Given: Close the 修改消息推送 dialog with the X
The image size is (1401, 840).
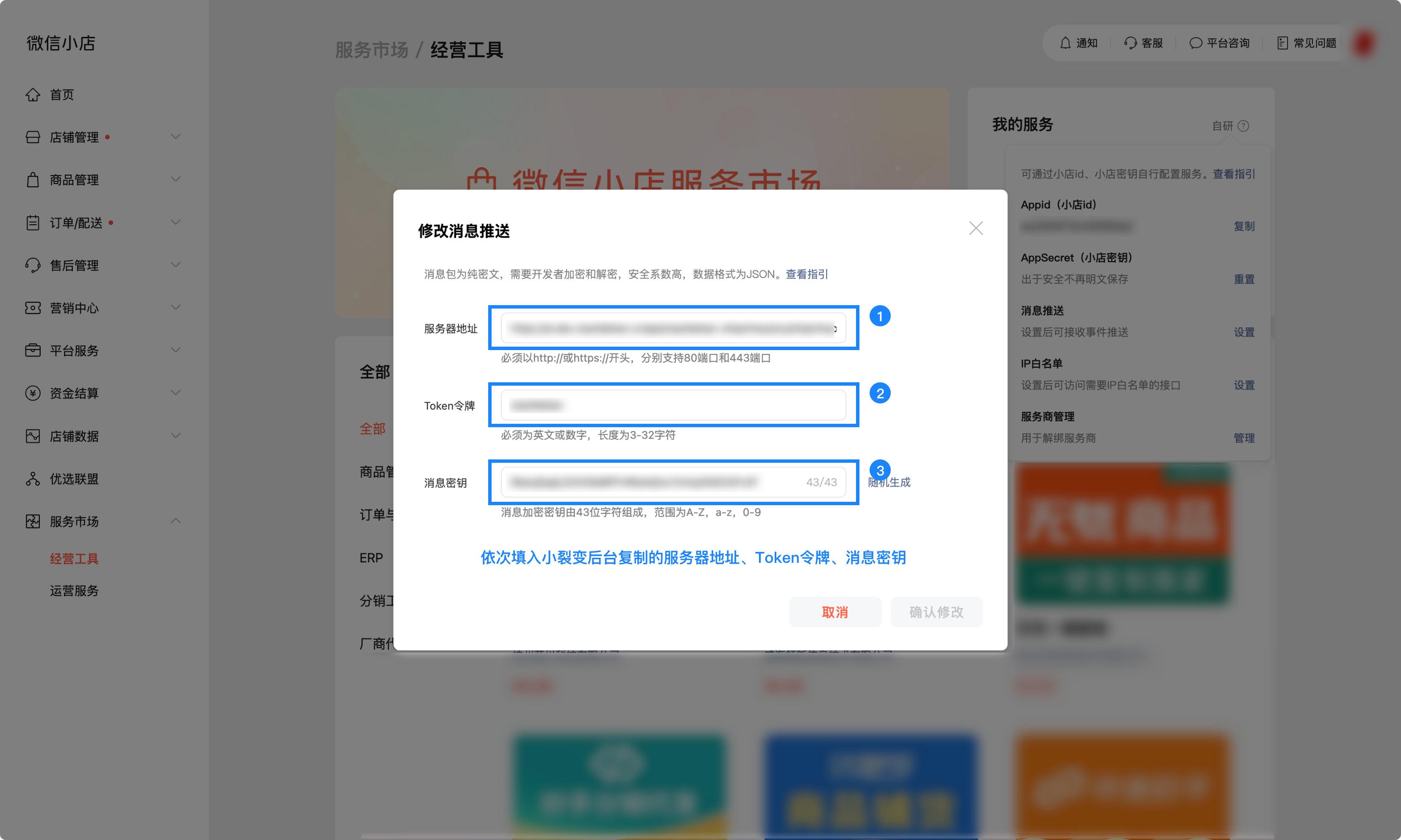Looking at the screenshot, I should pyautogui.click(x=976, y=228).
